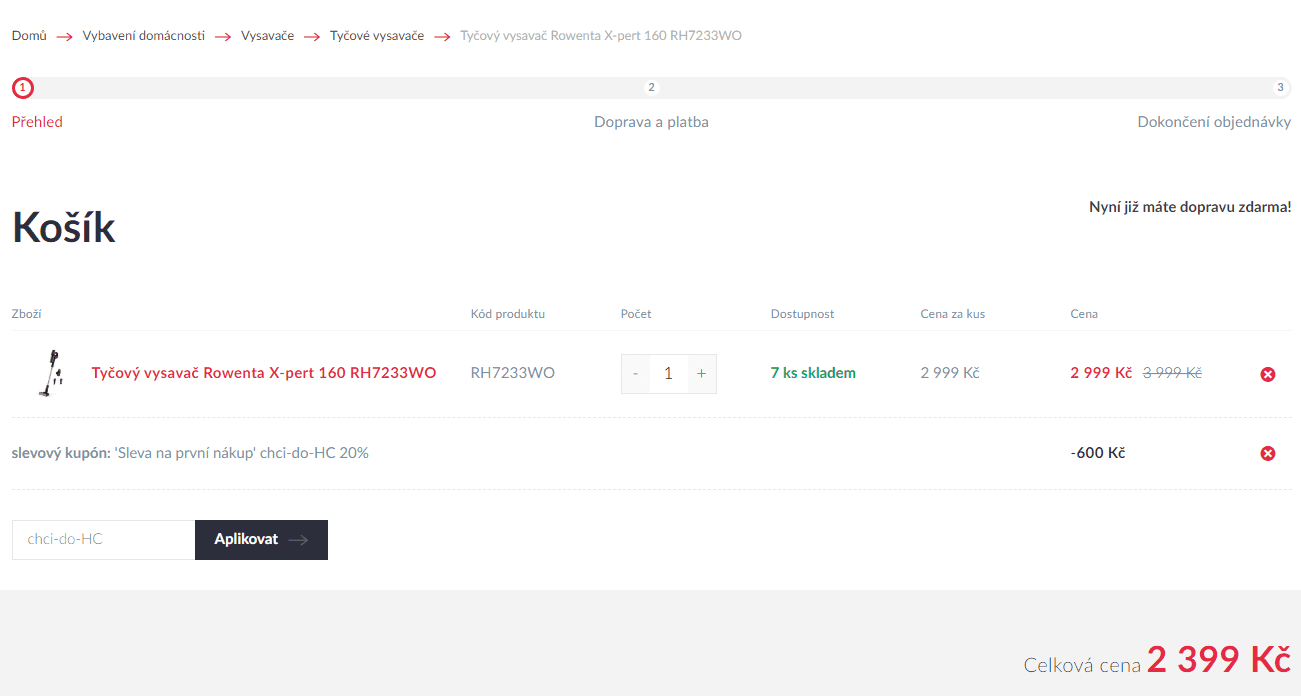Click the coupon code input field
1301x696 pixels.
click(x=103, y=540)
